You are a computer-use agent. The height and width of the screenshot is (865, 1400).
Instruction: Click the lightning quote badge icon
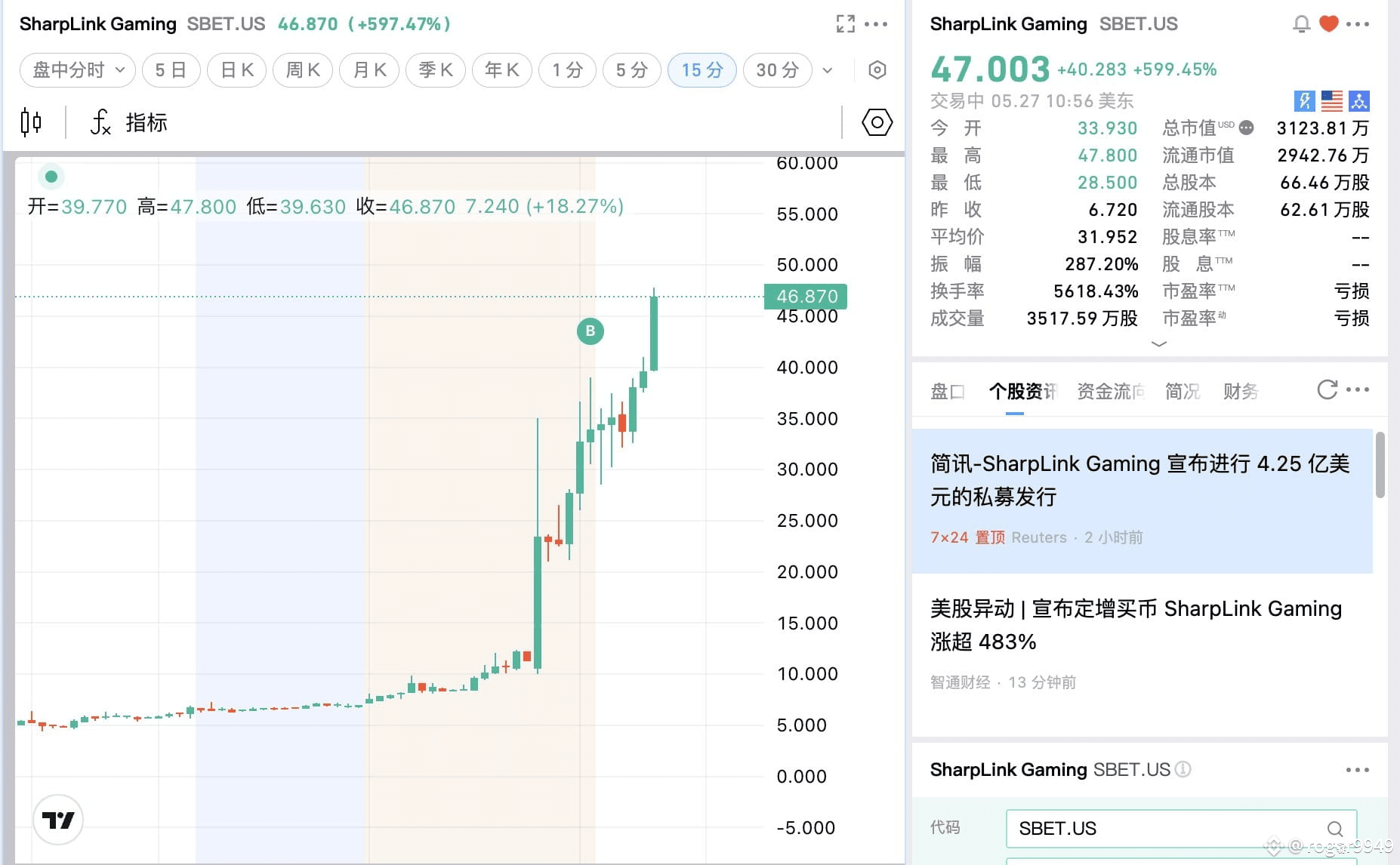click(x=1305, y=100)
